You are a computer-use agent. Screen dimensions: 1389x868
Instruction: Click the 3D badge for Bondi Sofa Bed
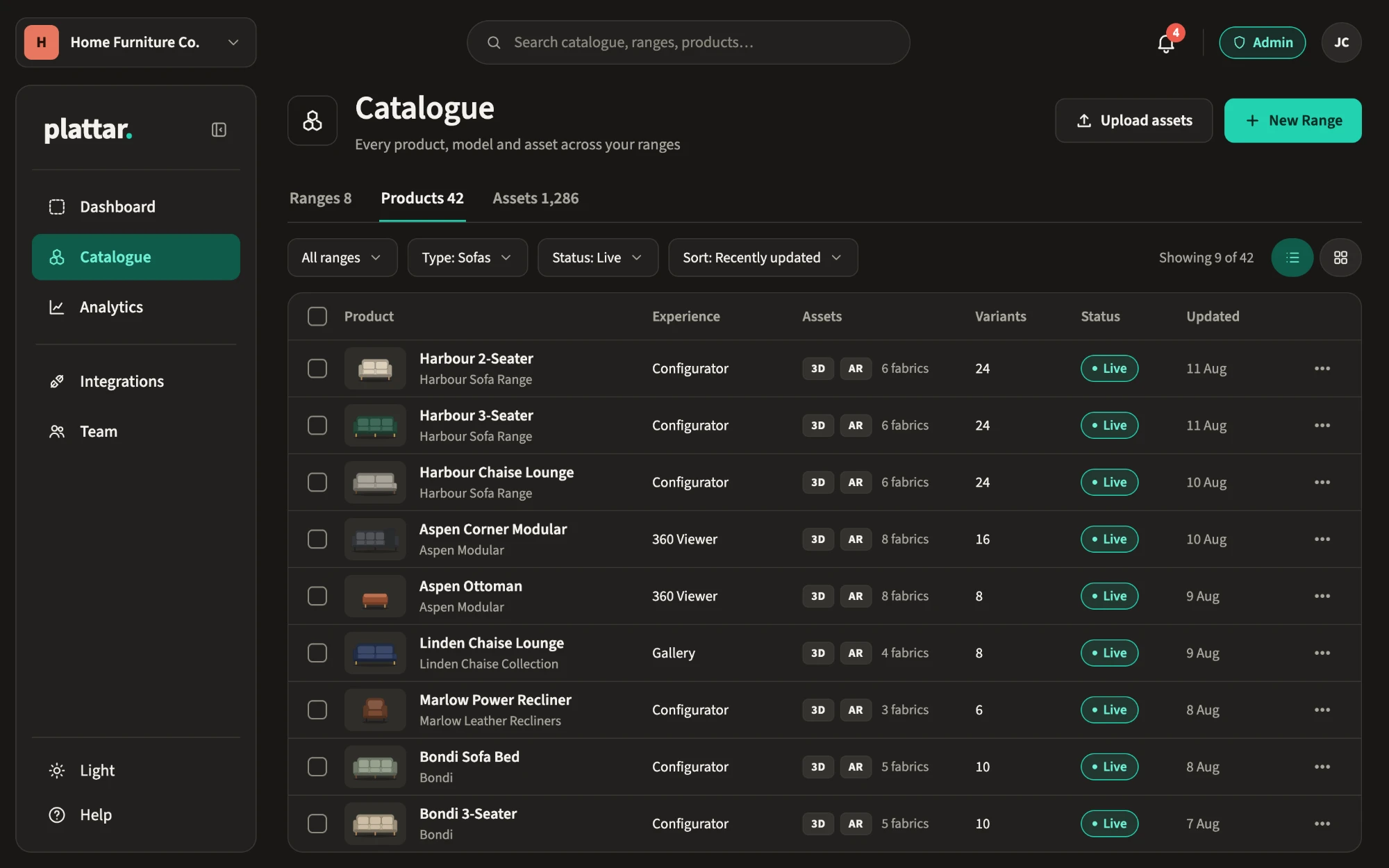[818, 767]
